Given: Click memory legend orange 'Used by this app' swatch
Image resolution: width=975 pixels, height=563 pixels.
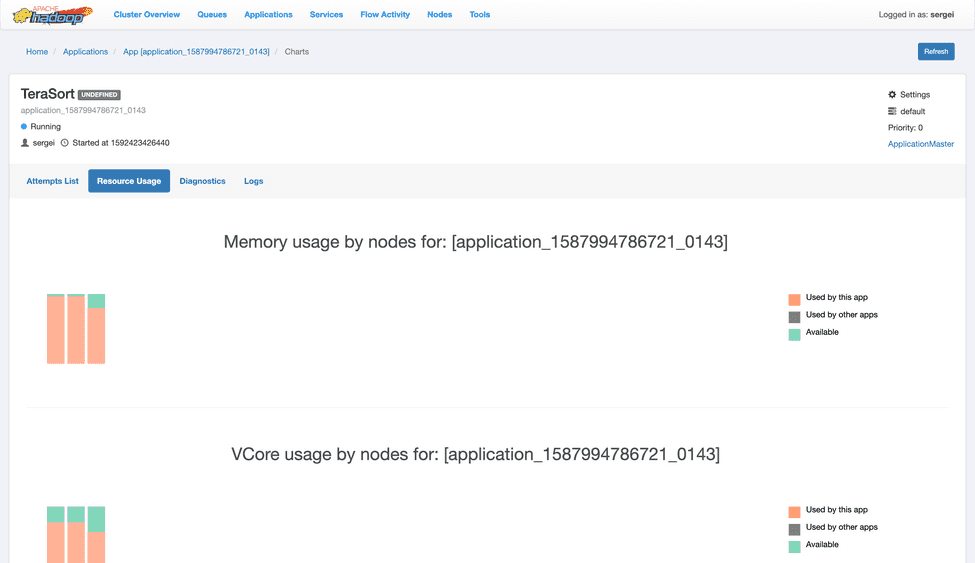Looking at the screenshot, I should [x=794, y=300].
